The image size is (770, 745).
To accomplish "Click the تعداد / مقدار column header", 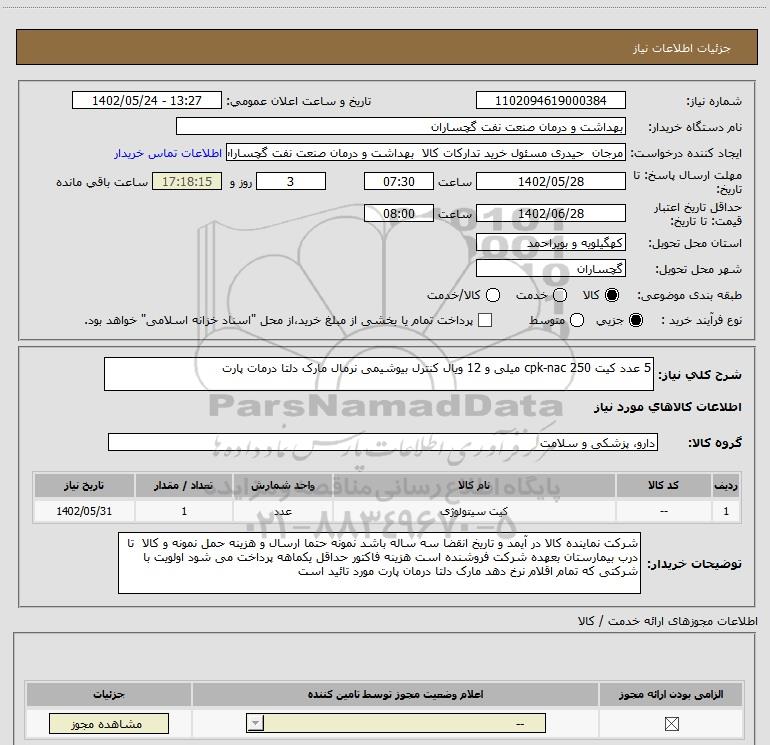I will [x=184, y=485].
